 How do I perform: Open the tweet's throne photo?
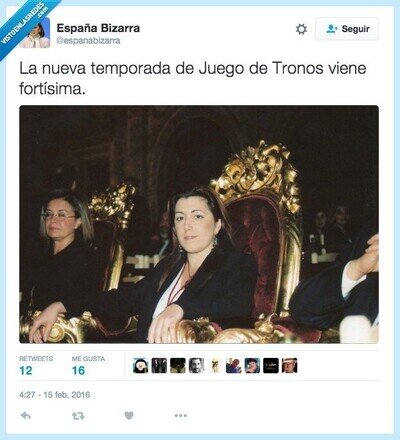coord(199,224)
